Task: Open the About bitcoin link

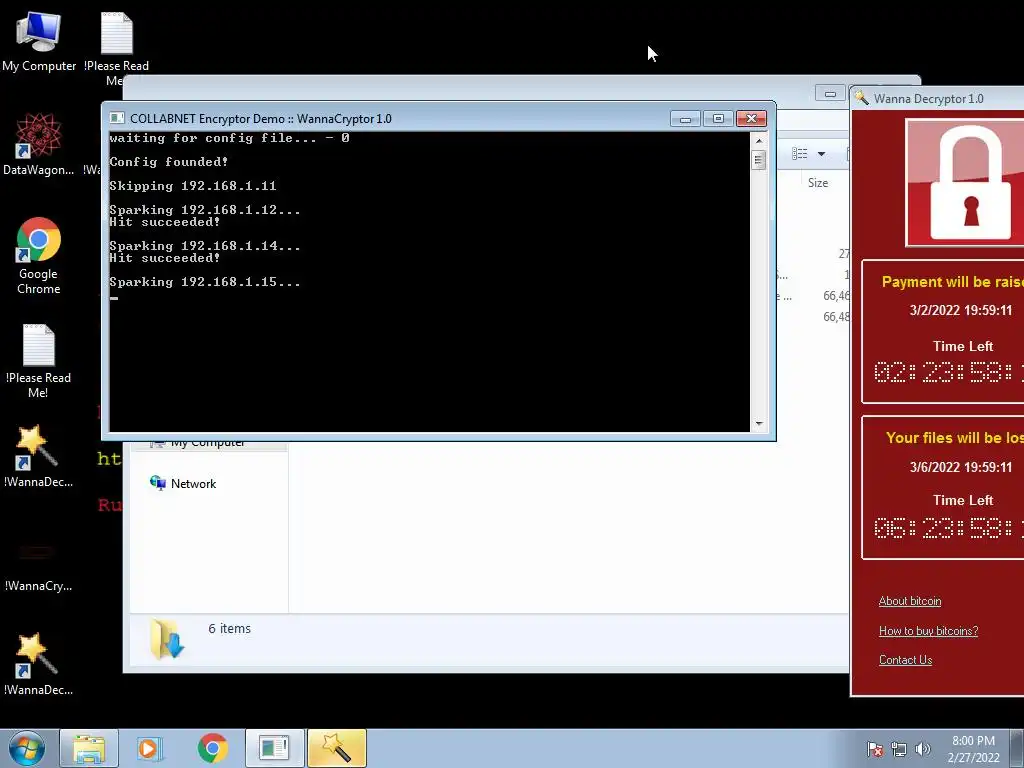Action: pyautogui.click(x=910, y=601)
